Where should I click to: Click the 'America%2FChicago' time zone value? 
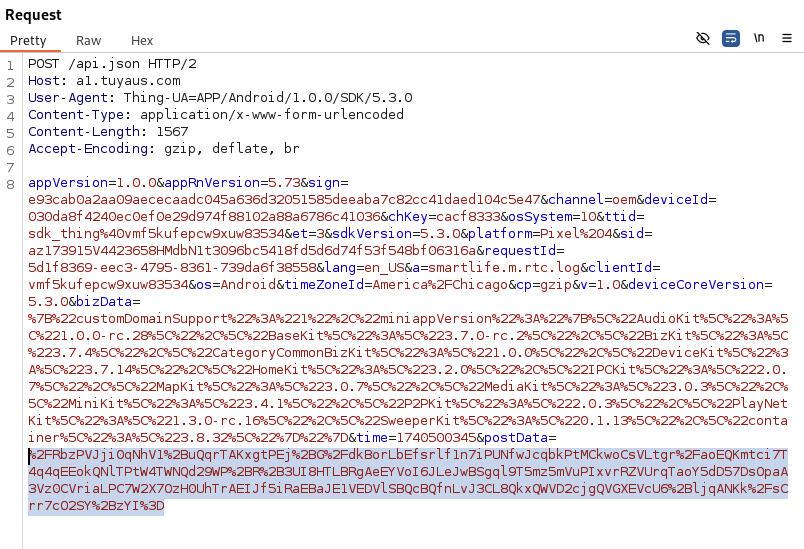[440, 284]
